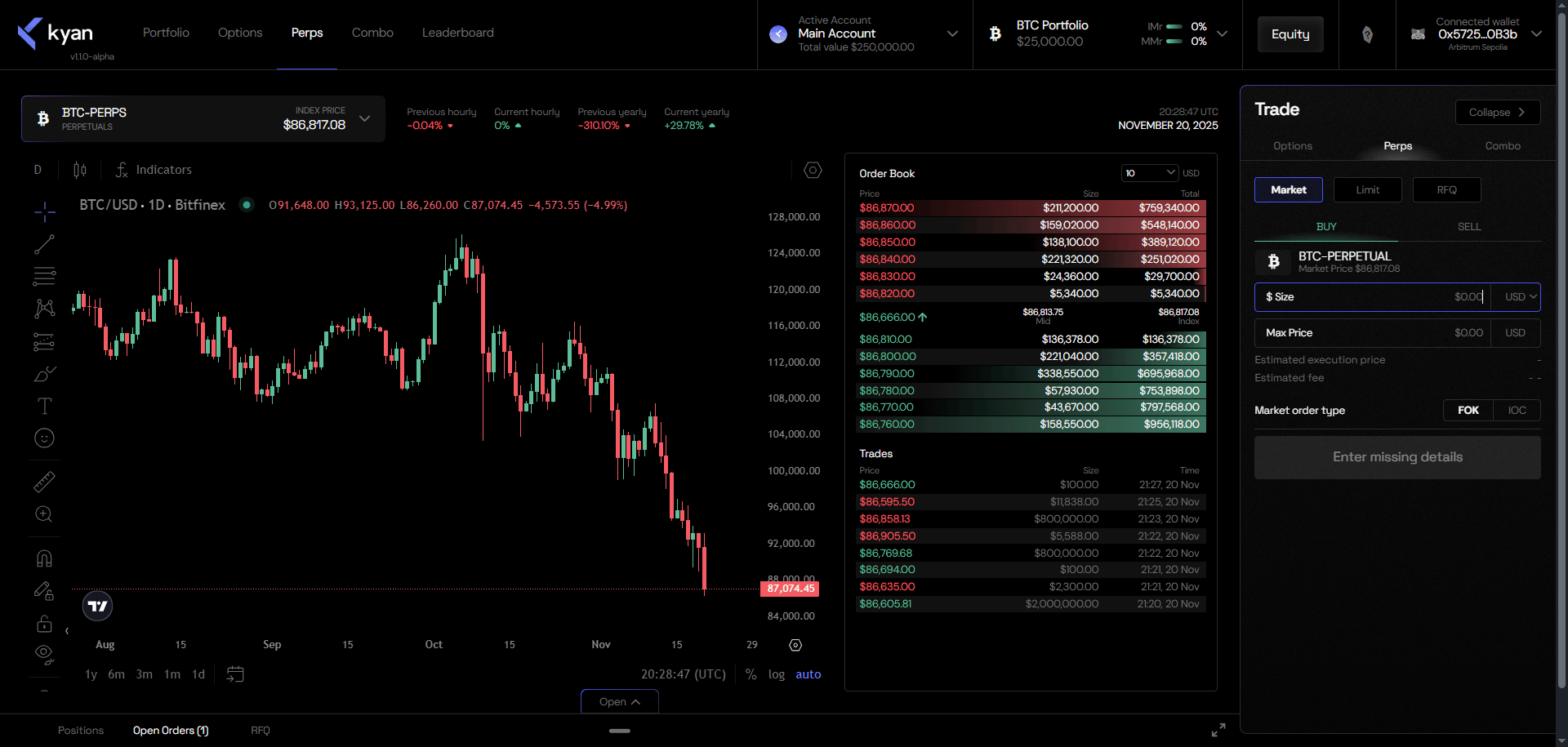Click the Main Account avatar icon
Image resolution: width=1568 pixels, height=747 pixels.
tap(778, 33)
